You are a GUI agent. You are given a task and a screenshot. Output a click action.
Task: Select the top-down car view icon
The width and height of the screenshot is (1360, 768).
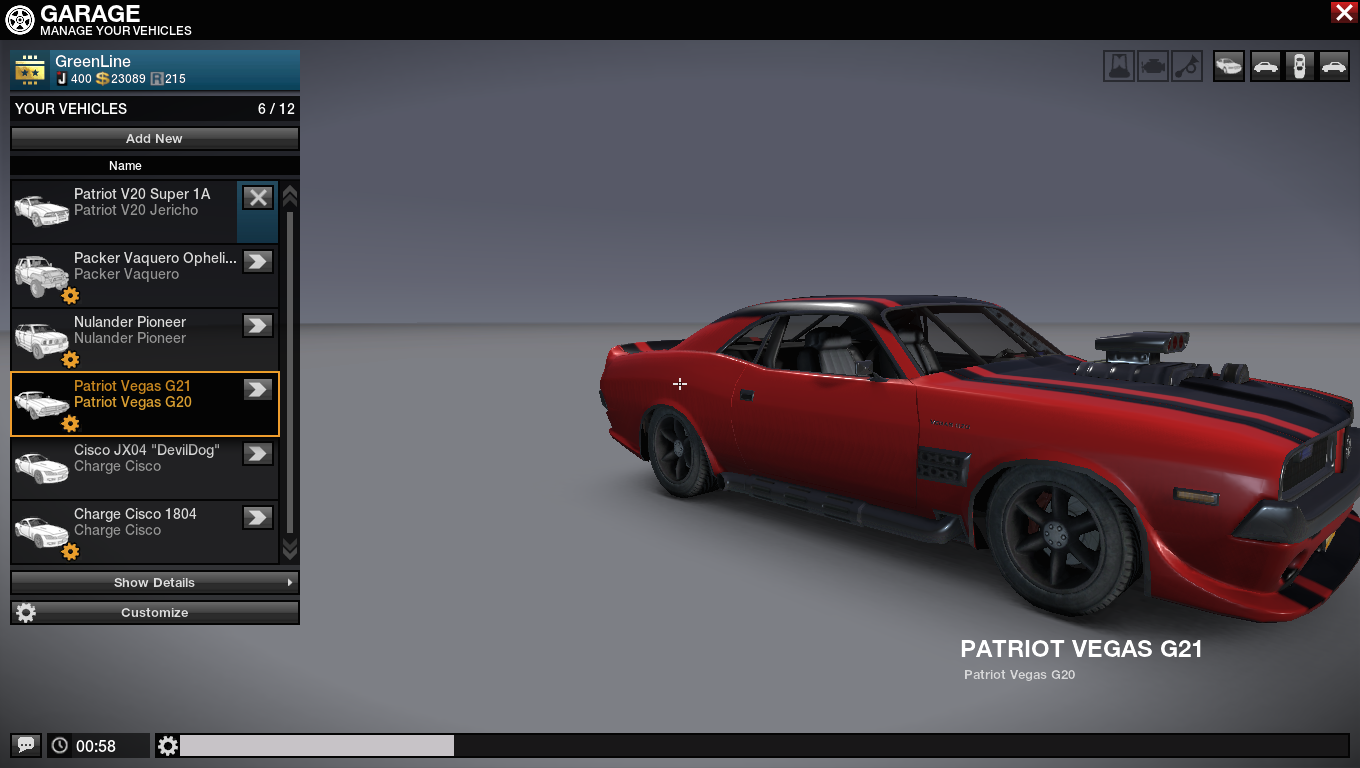pyautogui.click(x=1299, y=67)
